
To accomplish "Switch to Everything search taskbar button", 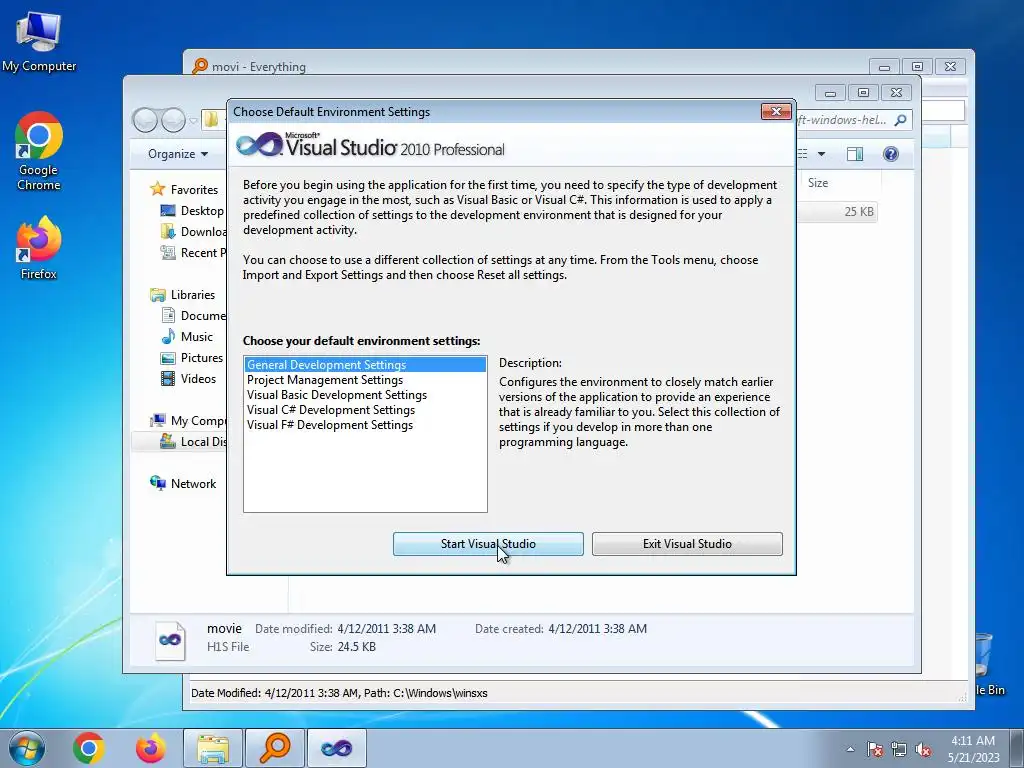I will [x=275, y=748].
